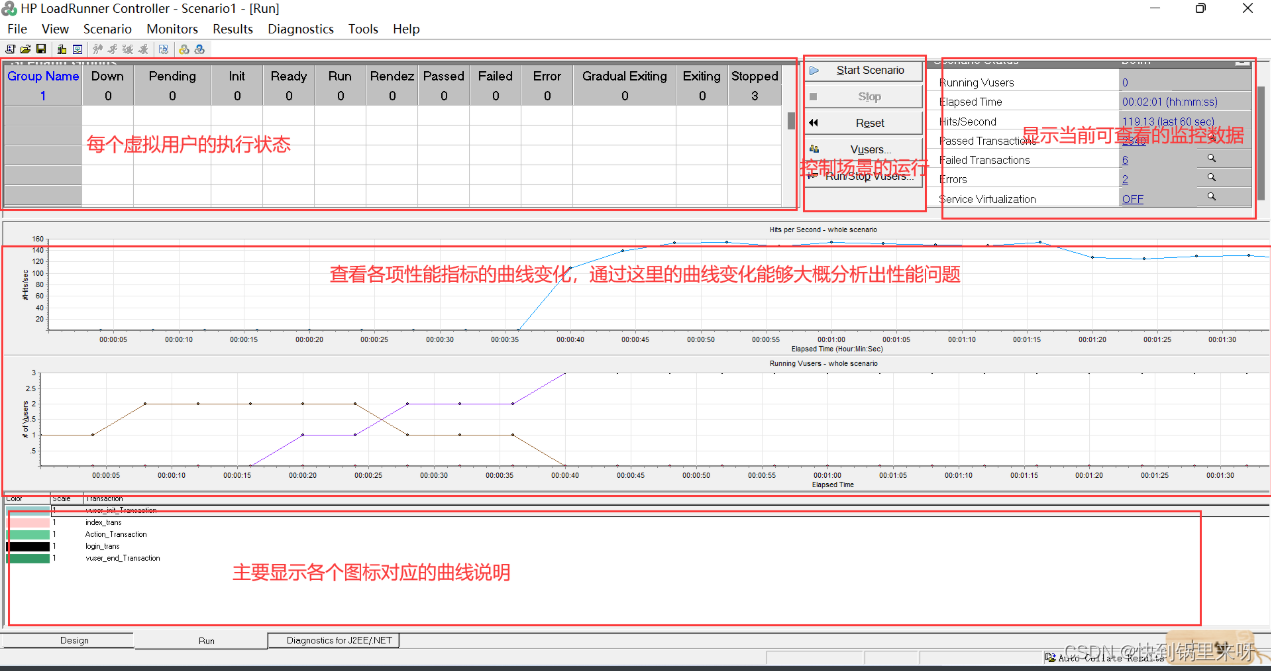Open the Tools menu
This screenshot has width=1271, height=671.
363,29
